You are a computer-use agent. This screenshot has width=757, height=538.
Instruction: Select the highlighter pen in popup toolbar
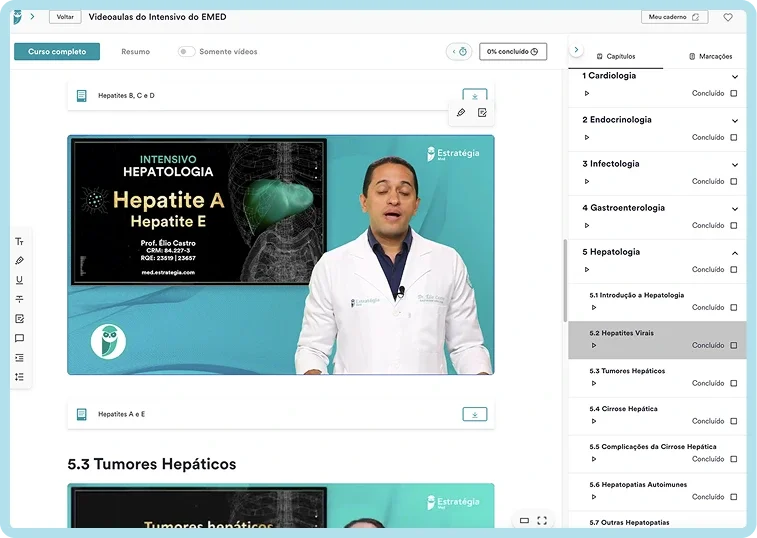pos(461,113)
